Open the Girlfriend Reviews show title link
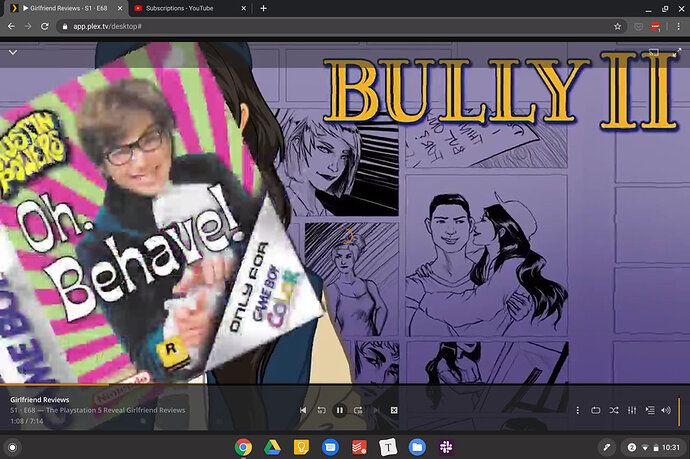This screenshot has width=690, height=459. point(40,400)
